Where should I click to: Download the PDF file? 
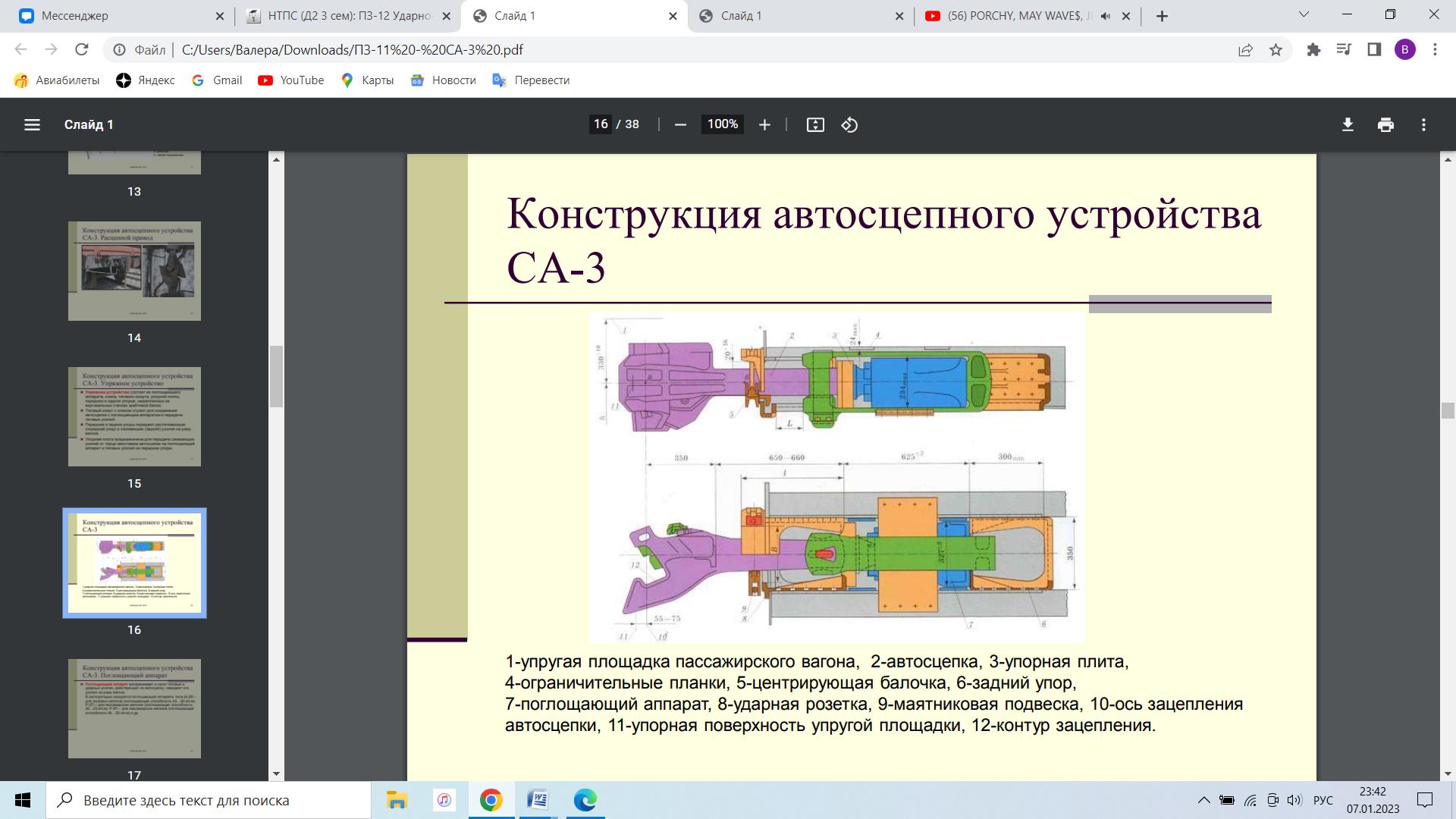1348,124
